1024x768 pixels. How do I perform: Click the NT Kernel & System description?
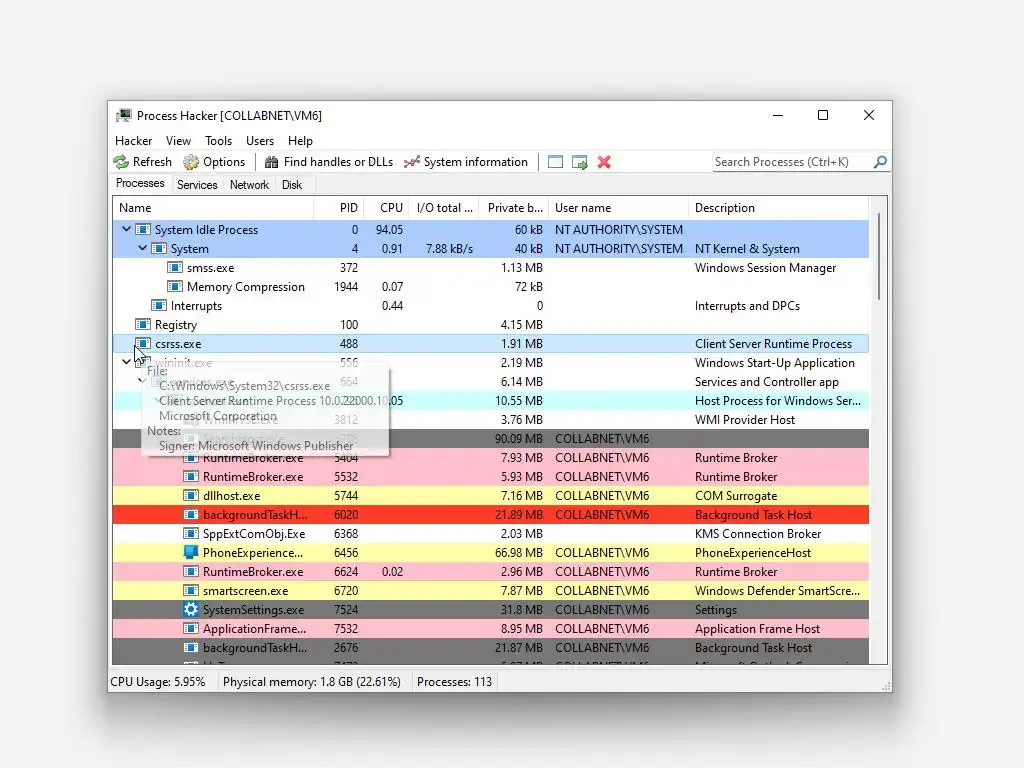pyautogui.click(x=747, y=249)
